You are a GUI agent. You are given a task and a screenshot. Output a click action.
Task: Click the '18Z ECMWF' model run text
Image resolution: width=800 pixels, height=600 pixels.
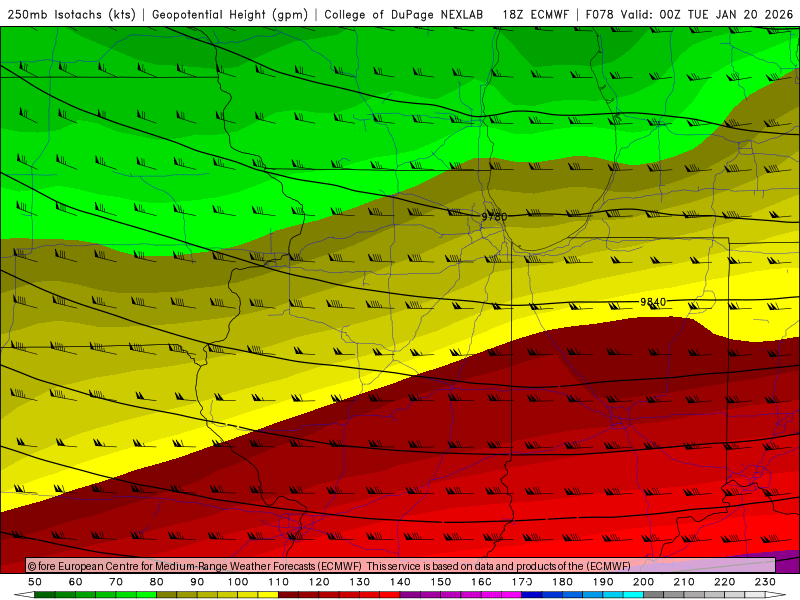pos(535,14)
